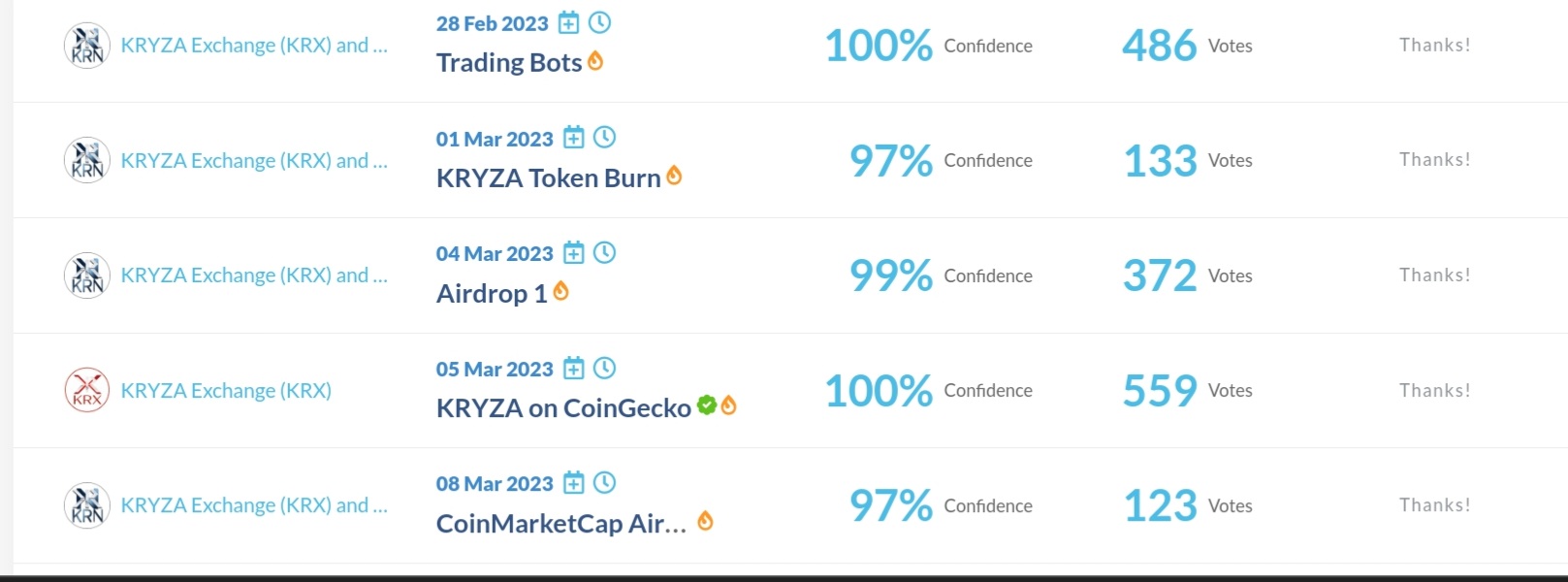Click KRYZA Exchange (KRX) coin link
1568x582 pixels.
click(x=226, y=391)
